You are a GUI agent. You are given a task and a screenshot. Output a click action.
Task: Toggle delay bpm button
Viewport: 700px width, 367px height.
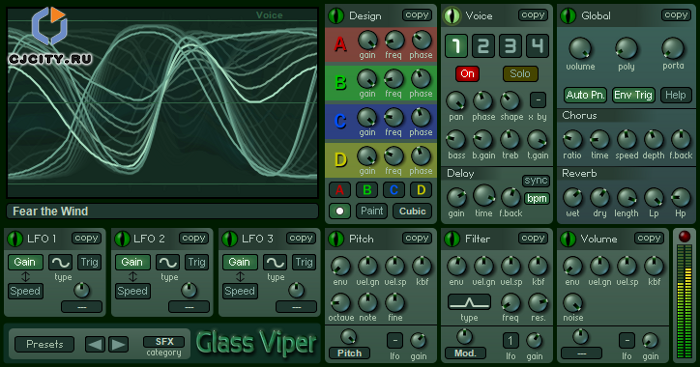[536, 198]
